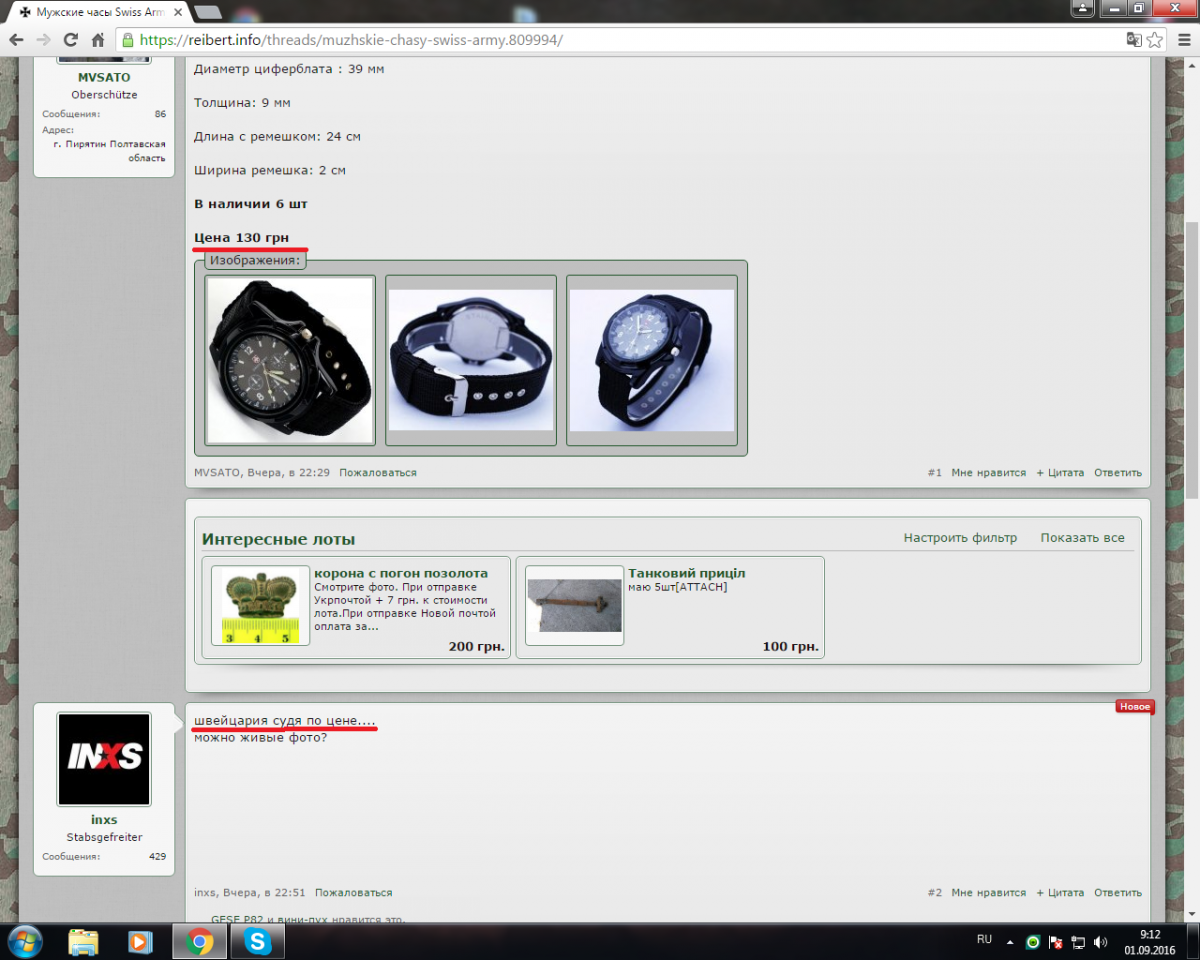Screen dimensions: 1200x960
Task: Click Ответить on MVSATO's post
Action: click(1117, 473)
